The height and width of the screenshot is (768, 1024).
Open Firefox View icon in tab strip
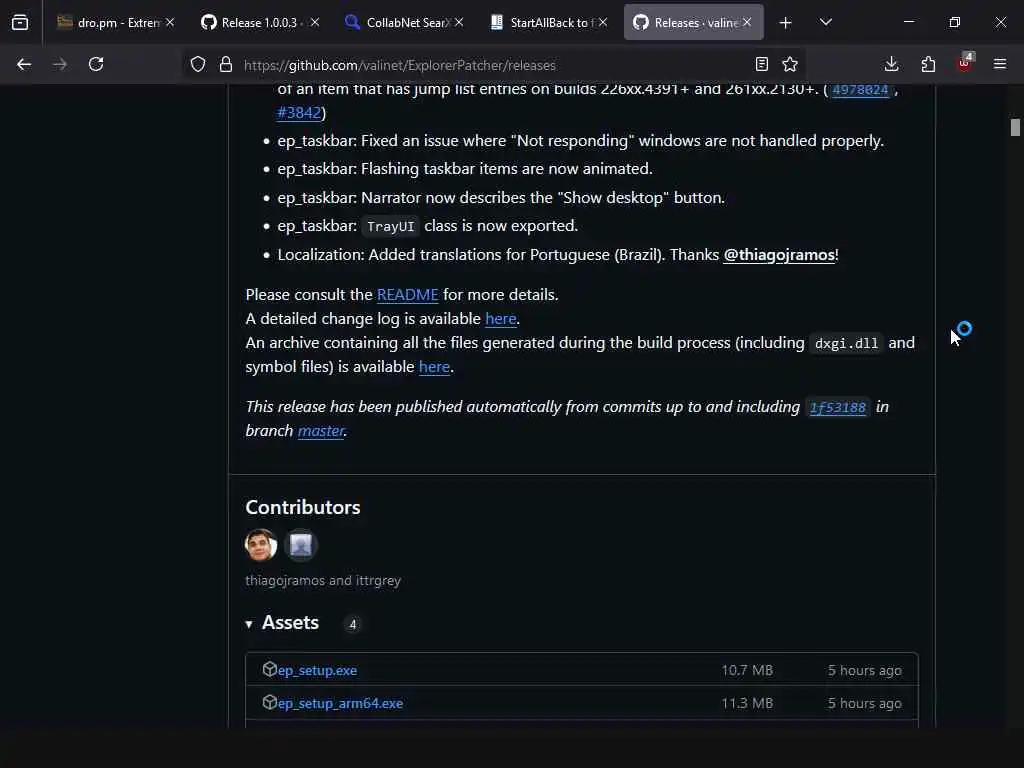pyautogui.click(x=20, y=22)
